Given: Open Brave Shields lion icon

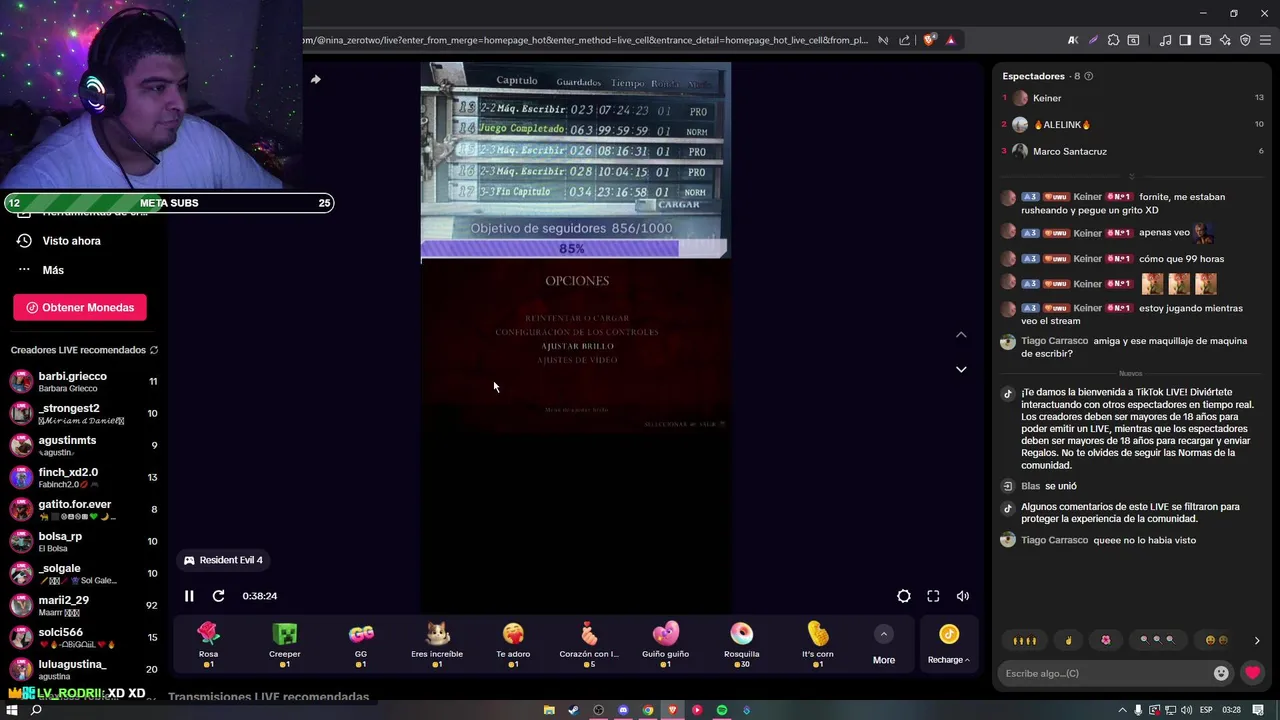Looking at the screenshot, I should click(x=930, y=40).
